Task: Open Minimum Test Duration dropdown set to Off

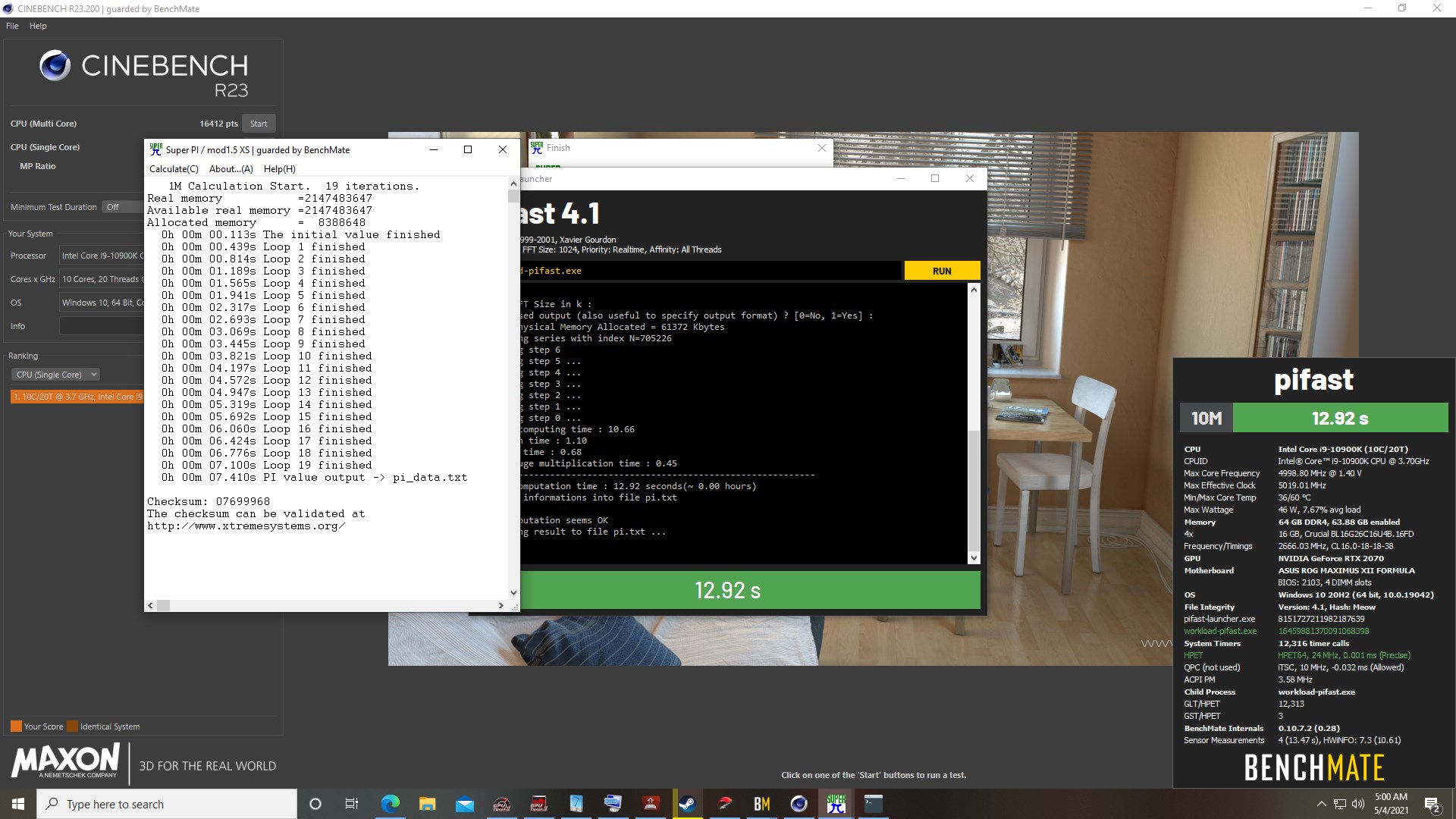Action: tap(123, 207)
